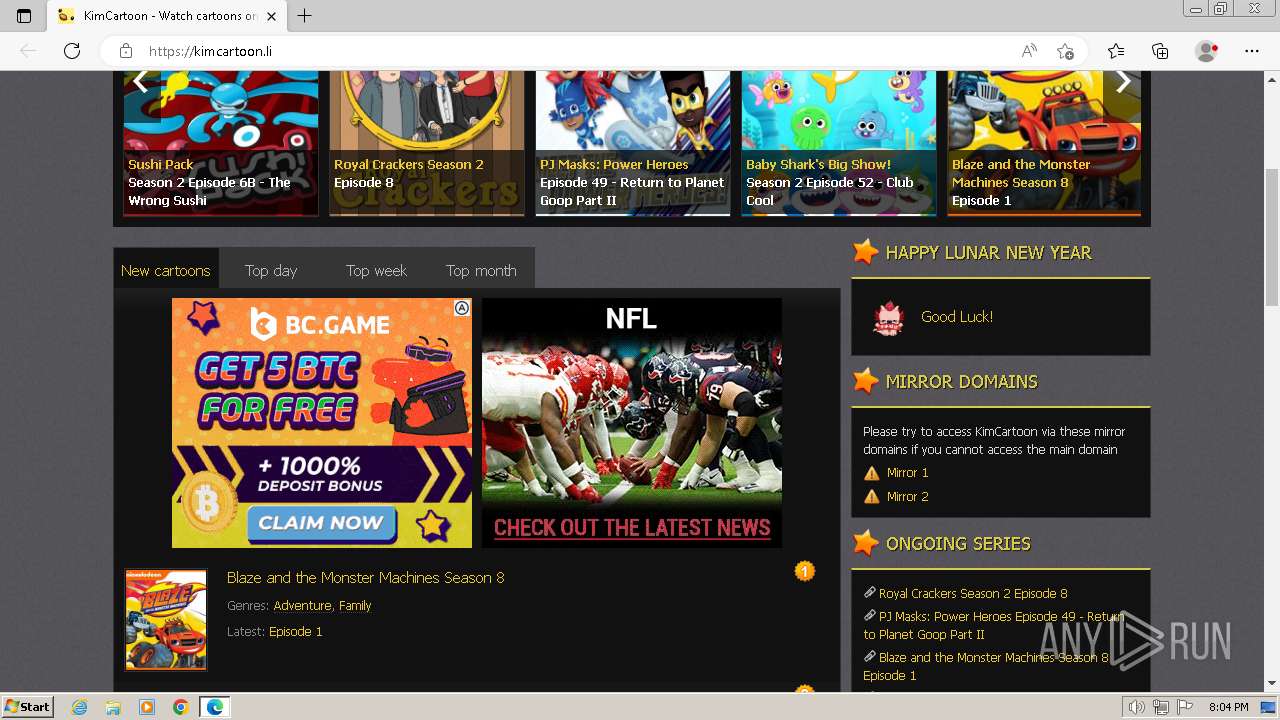
Task: Open Edge icon in taskbar
Action: tap(214, 707)
